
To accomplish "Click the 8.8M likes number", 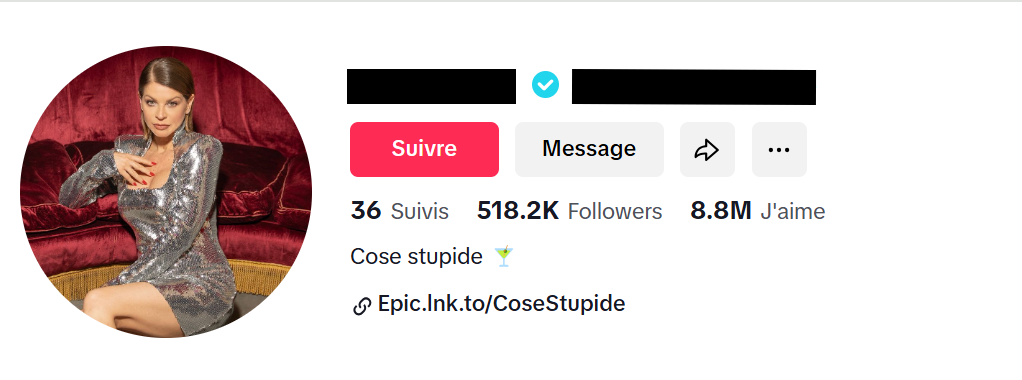I will point(721,211).
